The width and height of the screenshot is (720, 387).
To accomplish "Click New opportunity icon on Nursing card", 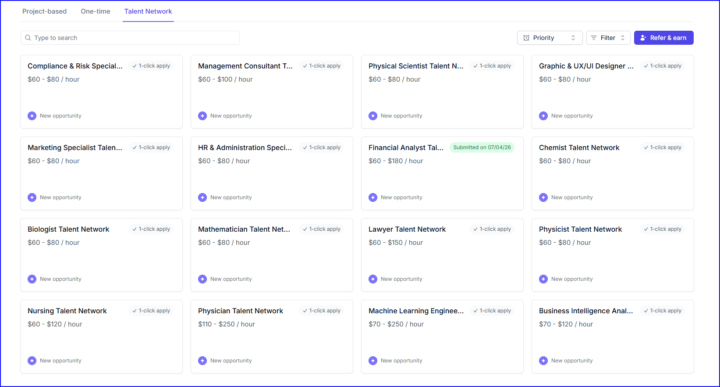I will (x=32, y=361).
